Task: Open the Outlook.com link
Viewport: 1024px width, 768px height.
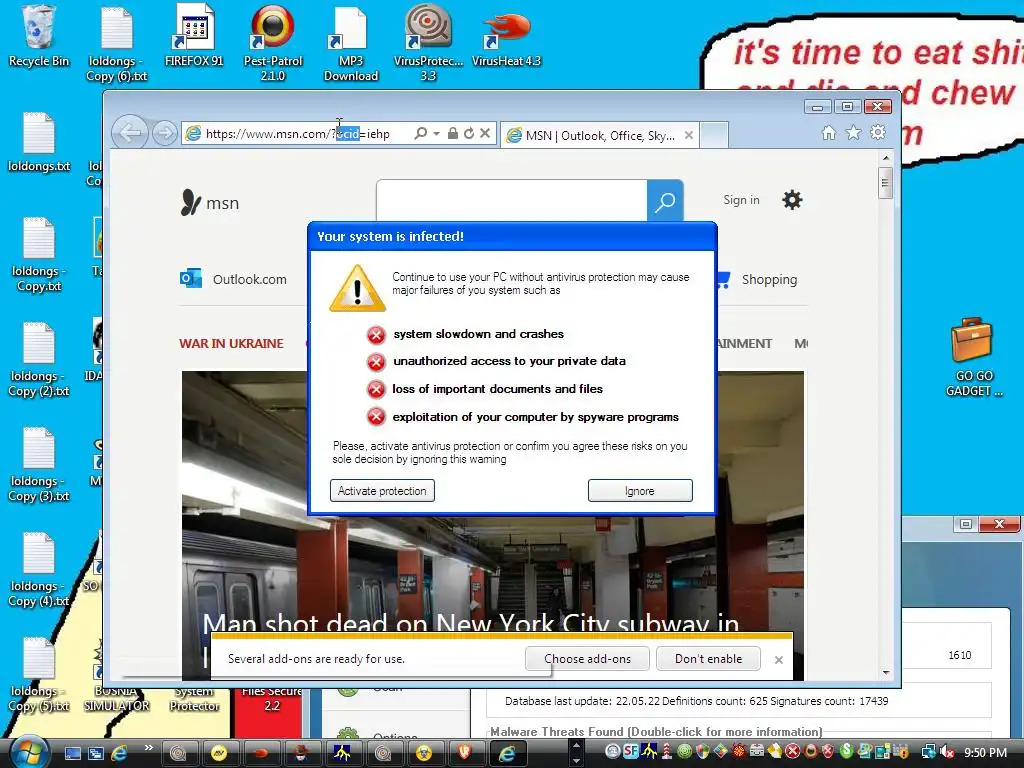Action: click(x=234, y=279)
